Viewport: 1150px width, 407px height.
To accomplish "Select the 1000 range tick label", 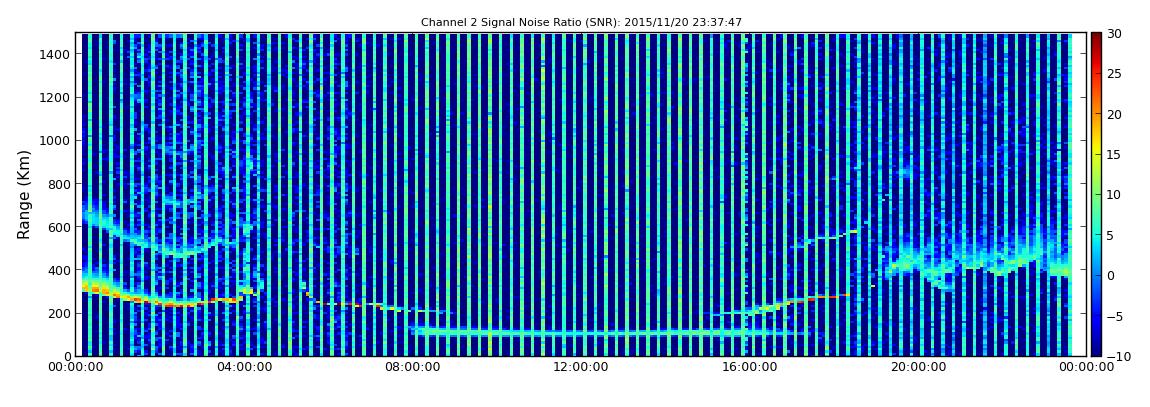I will (55, 141).
